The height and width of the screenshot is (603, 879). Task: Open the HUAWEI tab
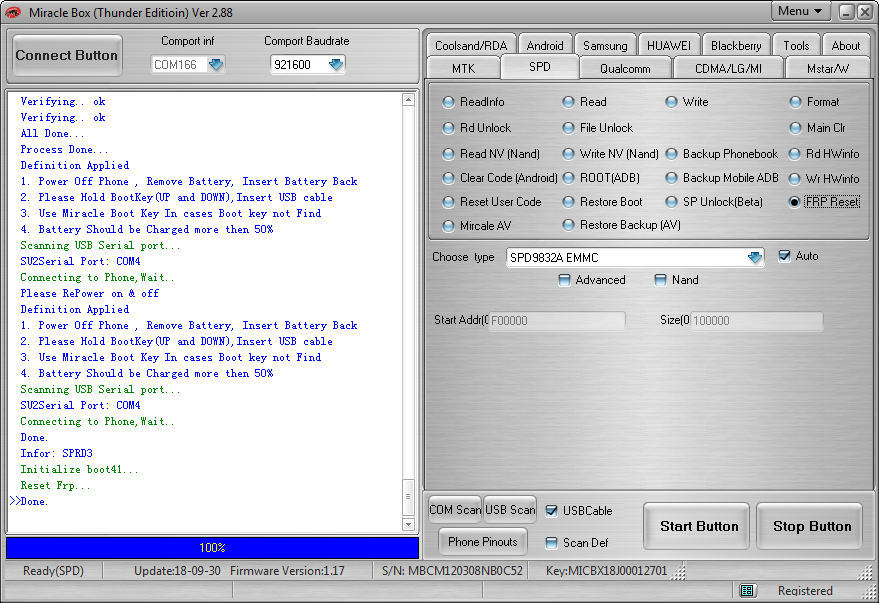click(669, 45)
